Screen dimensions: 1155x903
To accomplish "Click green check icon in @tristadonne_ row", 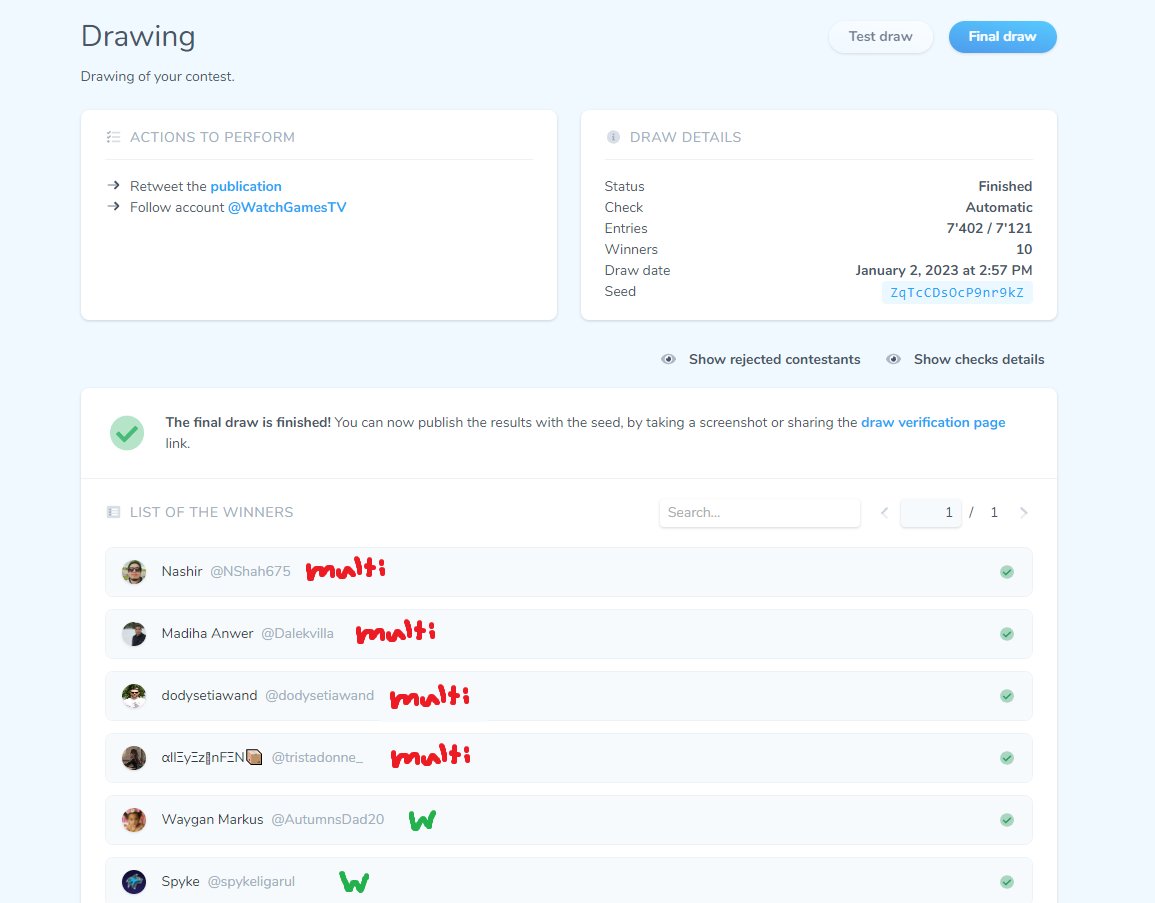I will (x=1007, y=757).
